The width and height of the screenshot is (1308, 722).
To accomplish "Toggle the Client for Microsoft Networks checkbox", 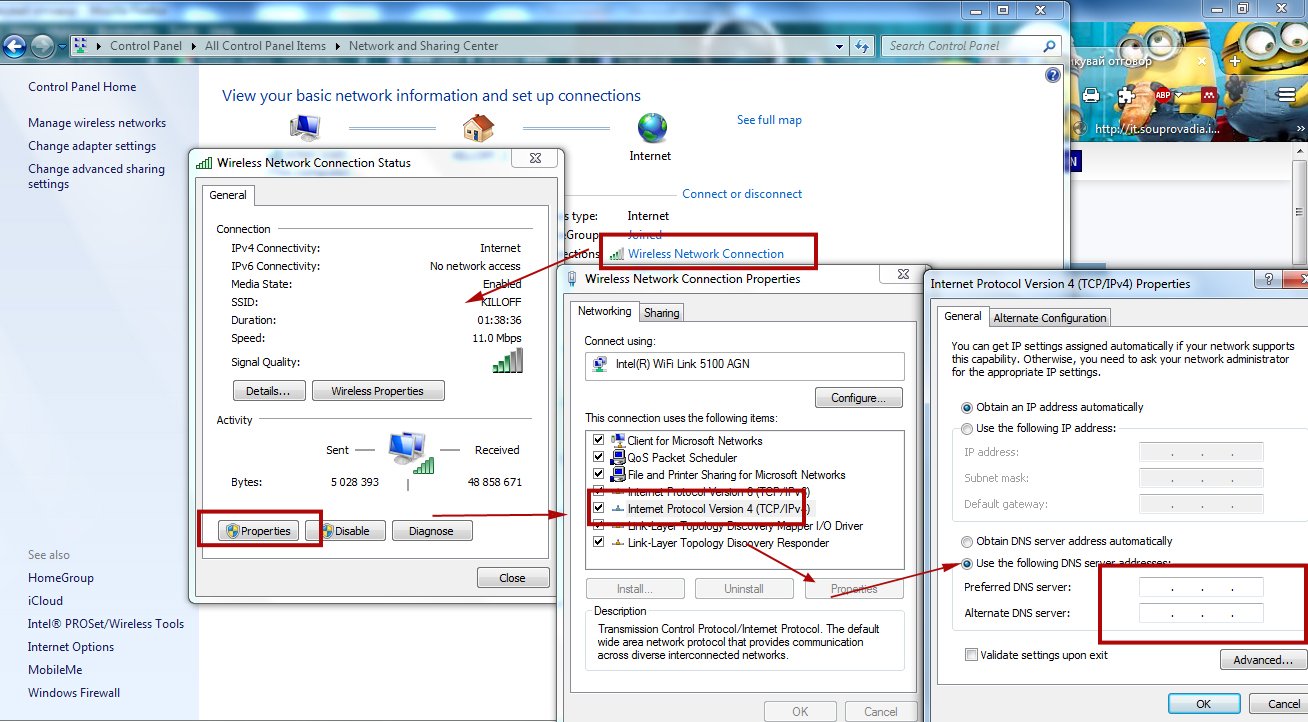I will point(599,441).
